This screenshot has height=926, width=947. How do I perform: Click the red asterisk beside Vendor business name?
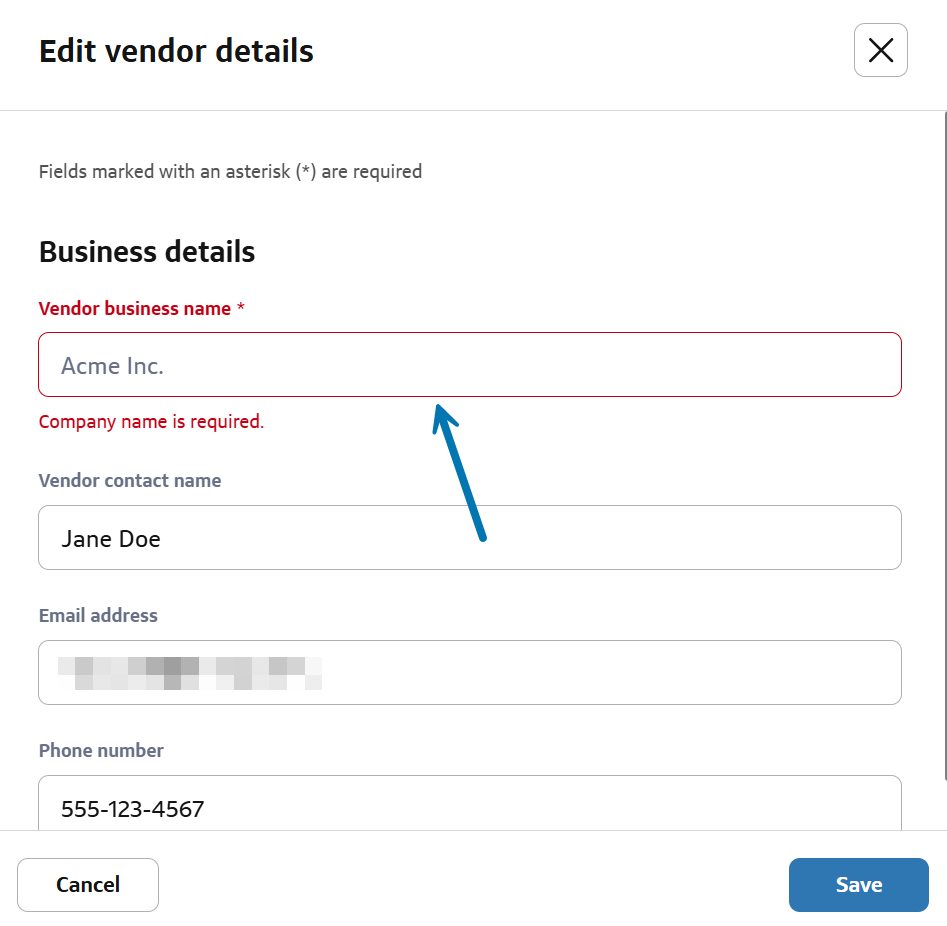coord(241,309)
